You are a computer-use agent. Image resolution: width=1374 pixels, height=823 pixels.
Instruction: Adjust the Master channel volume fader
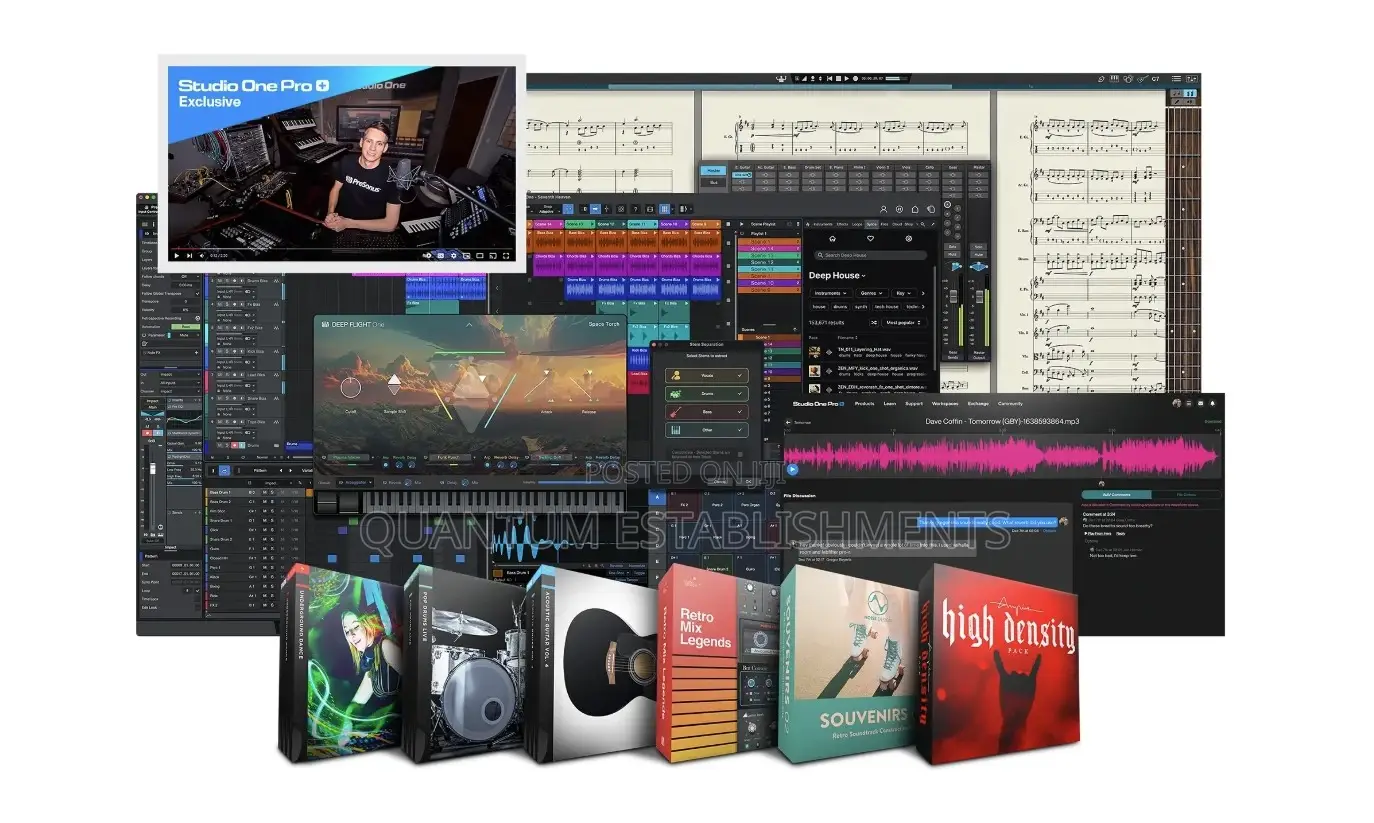pos(979,296)
